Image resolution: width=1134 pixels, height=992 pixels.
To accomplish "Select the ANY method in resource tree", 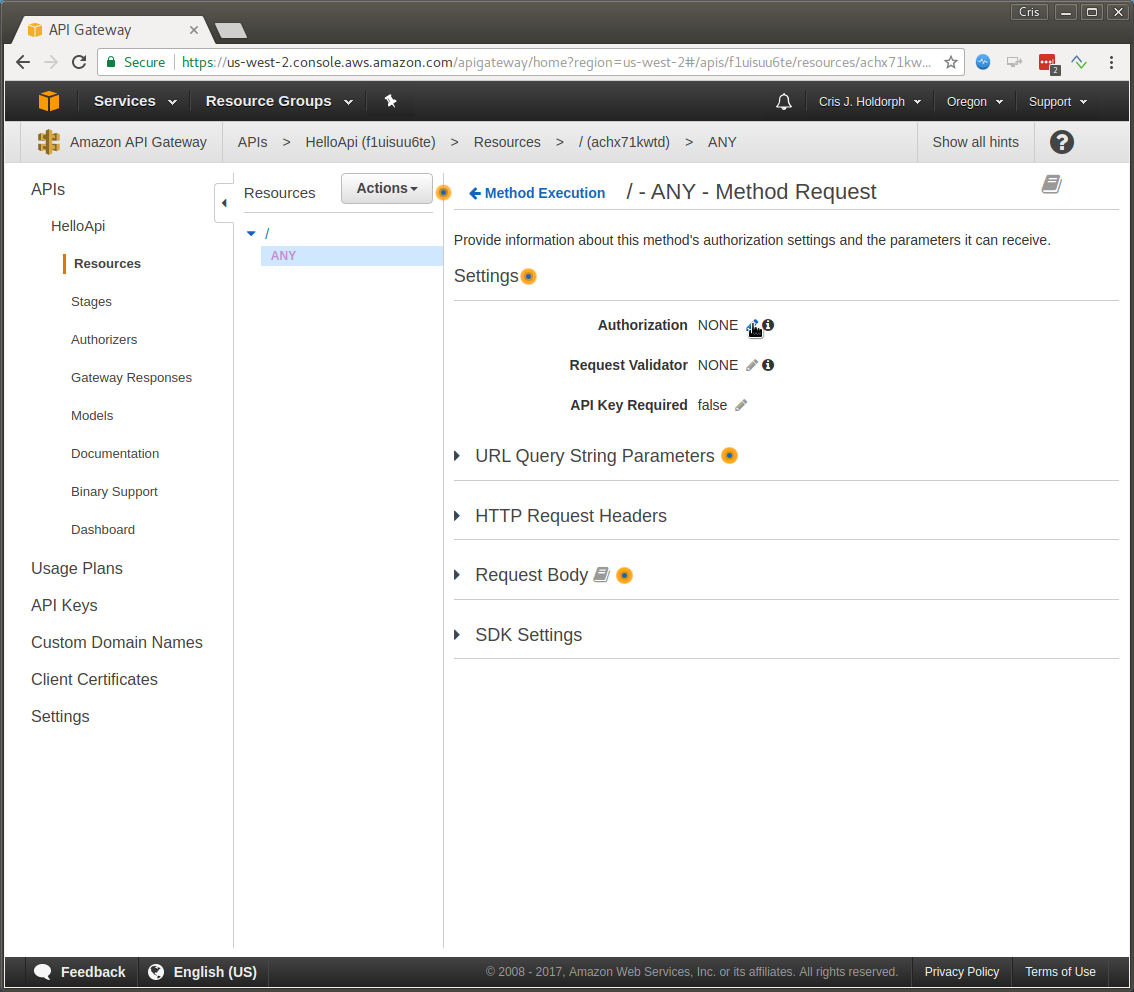I will click(x=351, y=256).
